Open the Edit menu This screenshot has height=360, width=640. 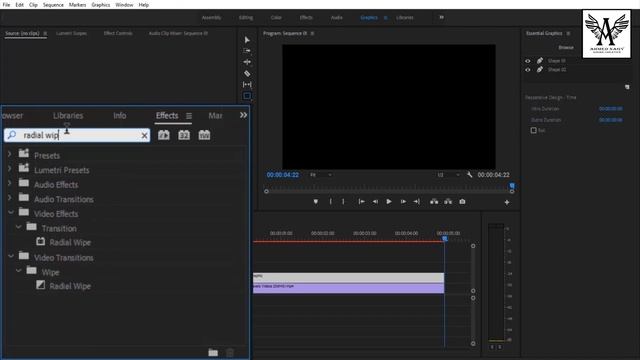pos(19,5)
